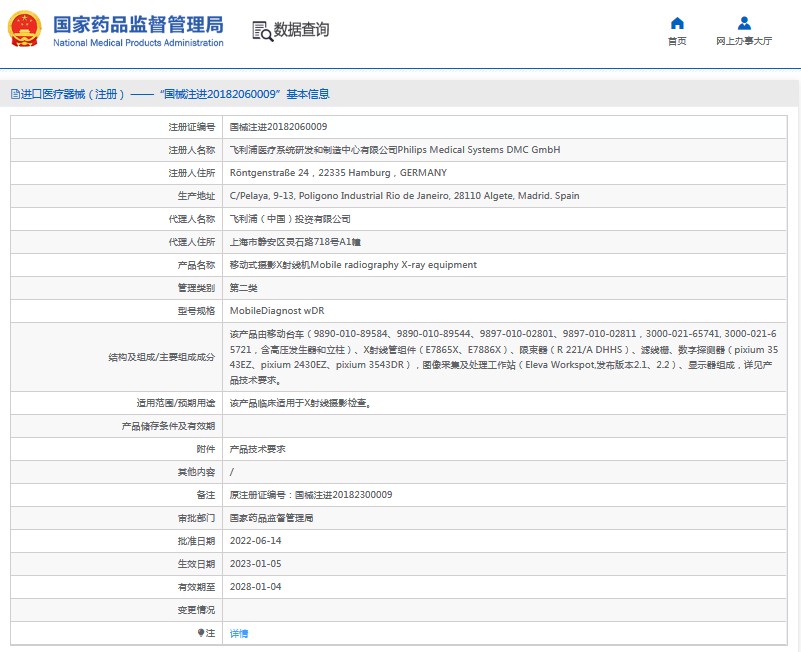Screen dimensions: 801x652
Task: Click the 产品技术要求 attachment value
Action: coord(257,449)
